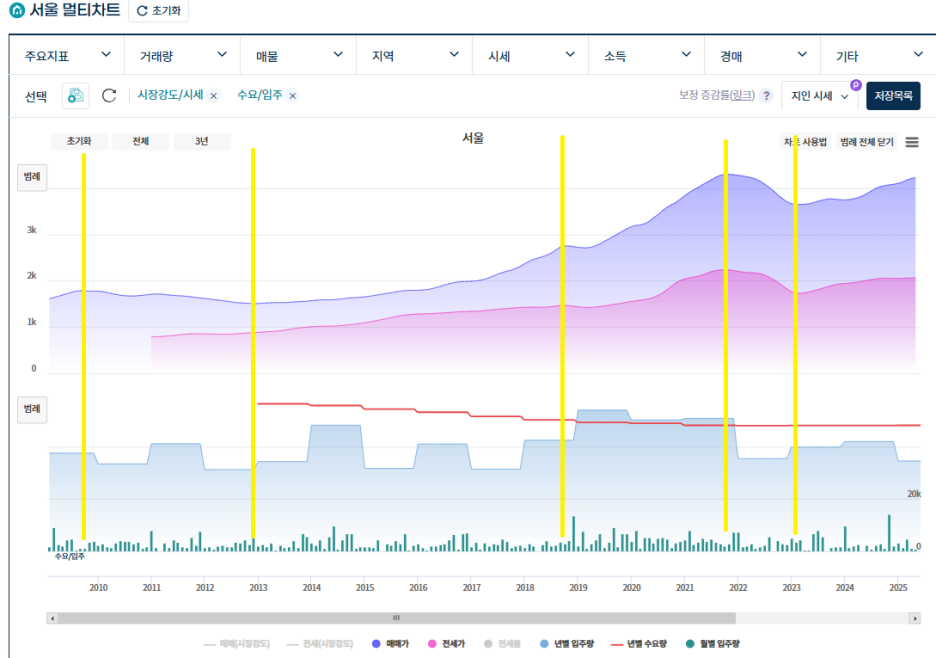
Task: Toggle the 전세율 legend series
Action: [x=503, y=644]
